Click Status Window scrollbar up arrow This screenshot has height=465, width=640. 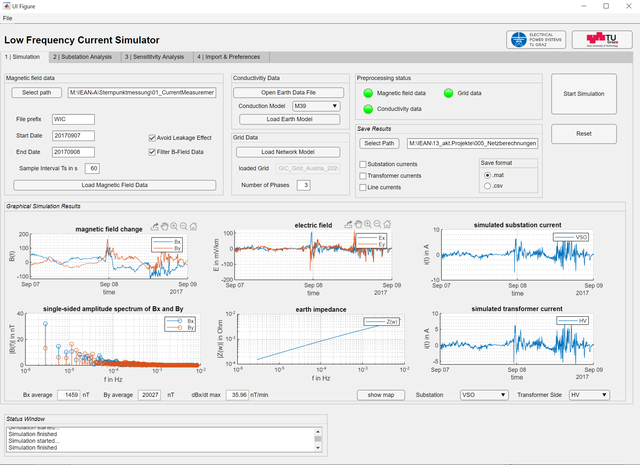coord(318,432)
